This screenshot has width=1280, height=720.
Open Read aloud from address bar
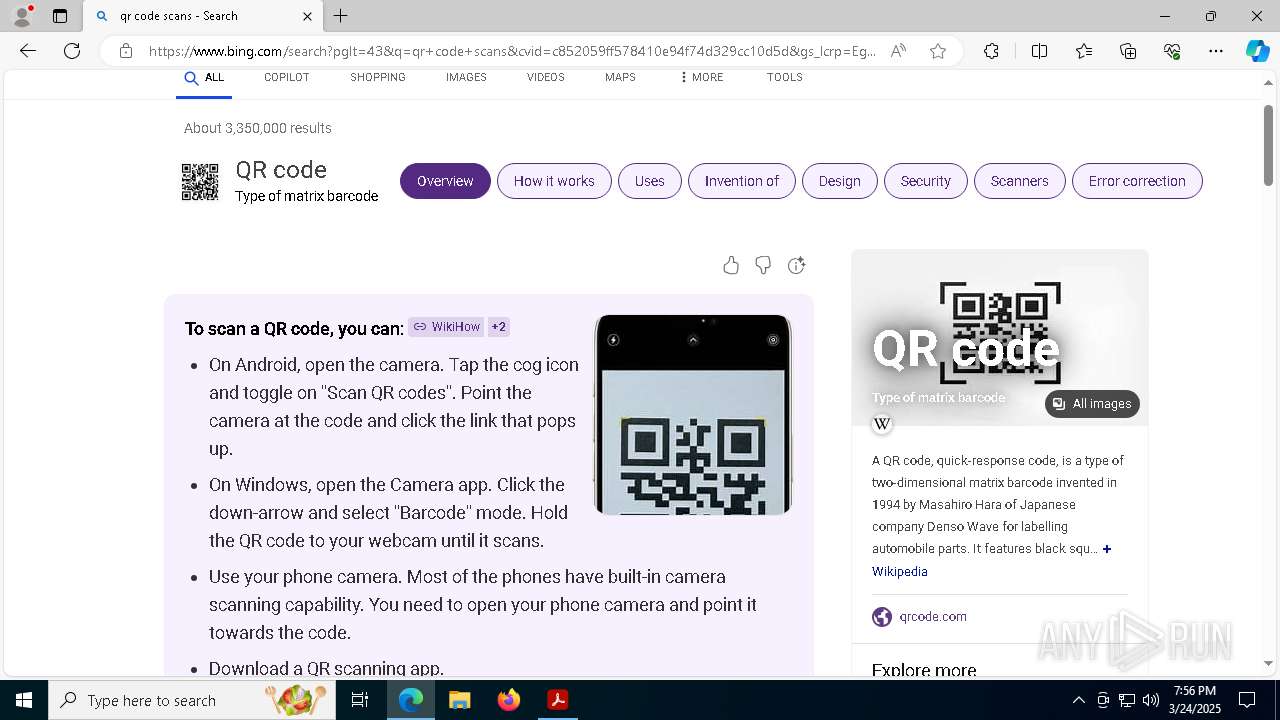(898, 51)
